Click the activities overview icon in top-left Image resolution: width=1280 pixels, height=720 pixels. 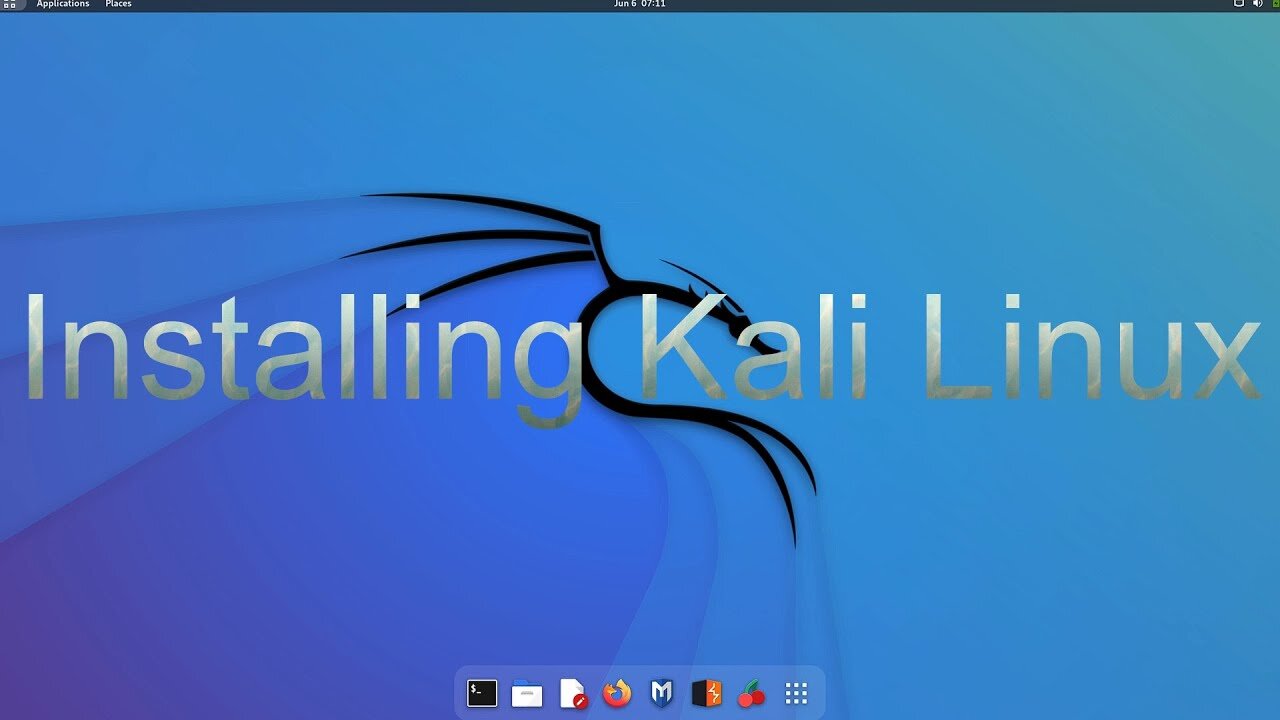11,4
